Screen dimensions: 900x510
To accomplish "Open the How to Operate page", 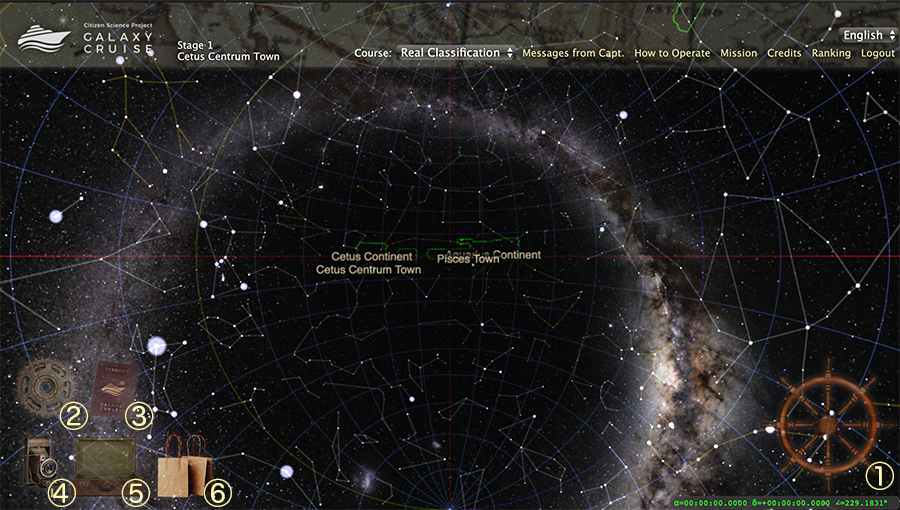I will tap(672, 53).
